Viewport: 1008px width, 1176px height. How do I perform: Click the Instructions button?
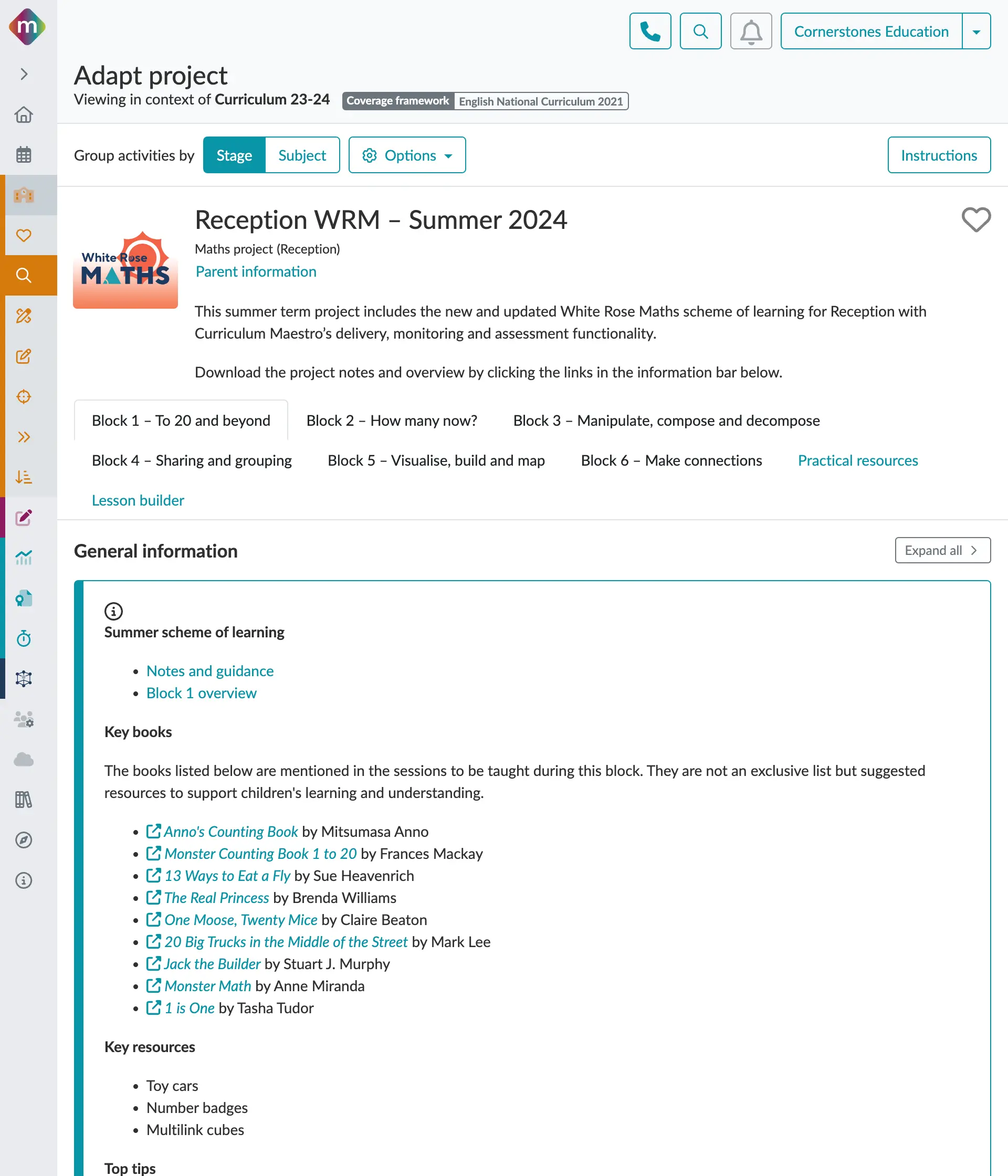coord(939,155)
